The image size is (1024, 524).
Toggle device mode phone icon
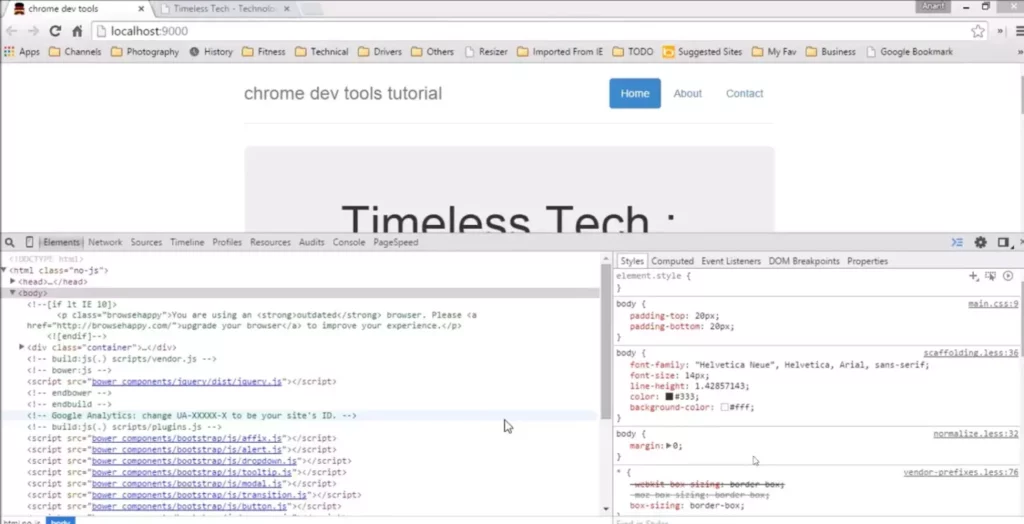coord(29,243)
